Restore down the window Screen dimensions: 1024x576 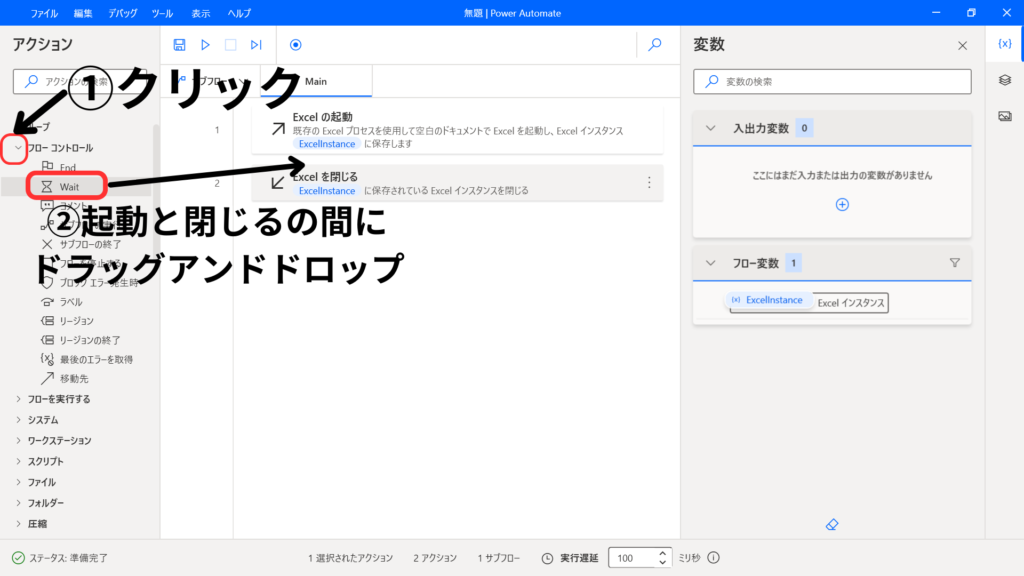coord(971,13)
